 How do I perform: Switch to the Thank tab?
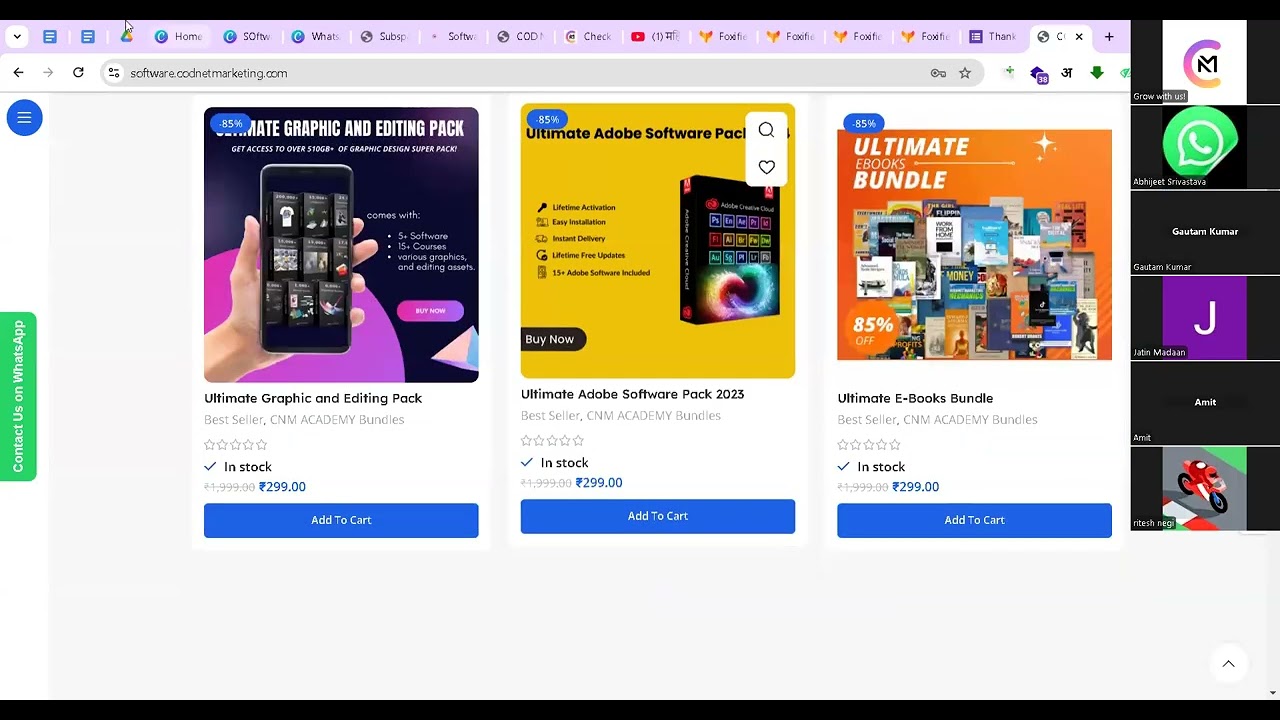(x=993, y=37)
